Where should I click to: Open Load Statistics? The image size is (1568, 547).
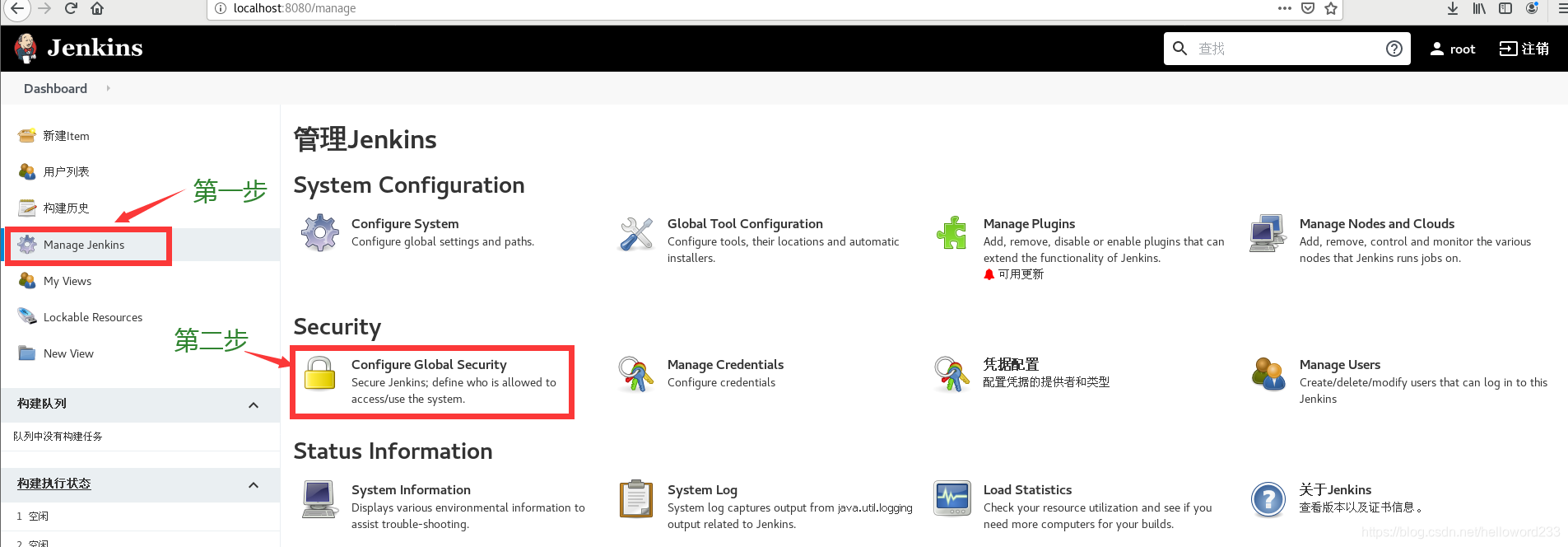click(1027, 489)
